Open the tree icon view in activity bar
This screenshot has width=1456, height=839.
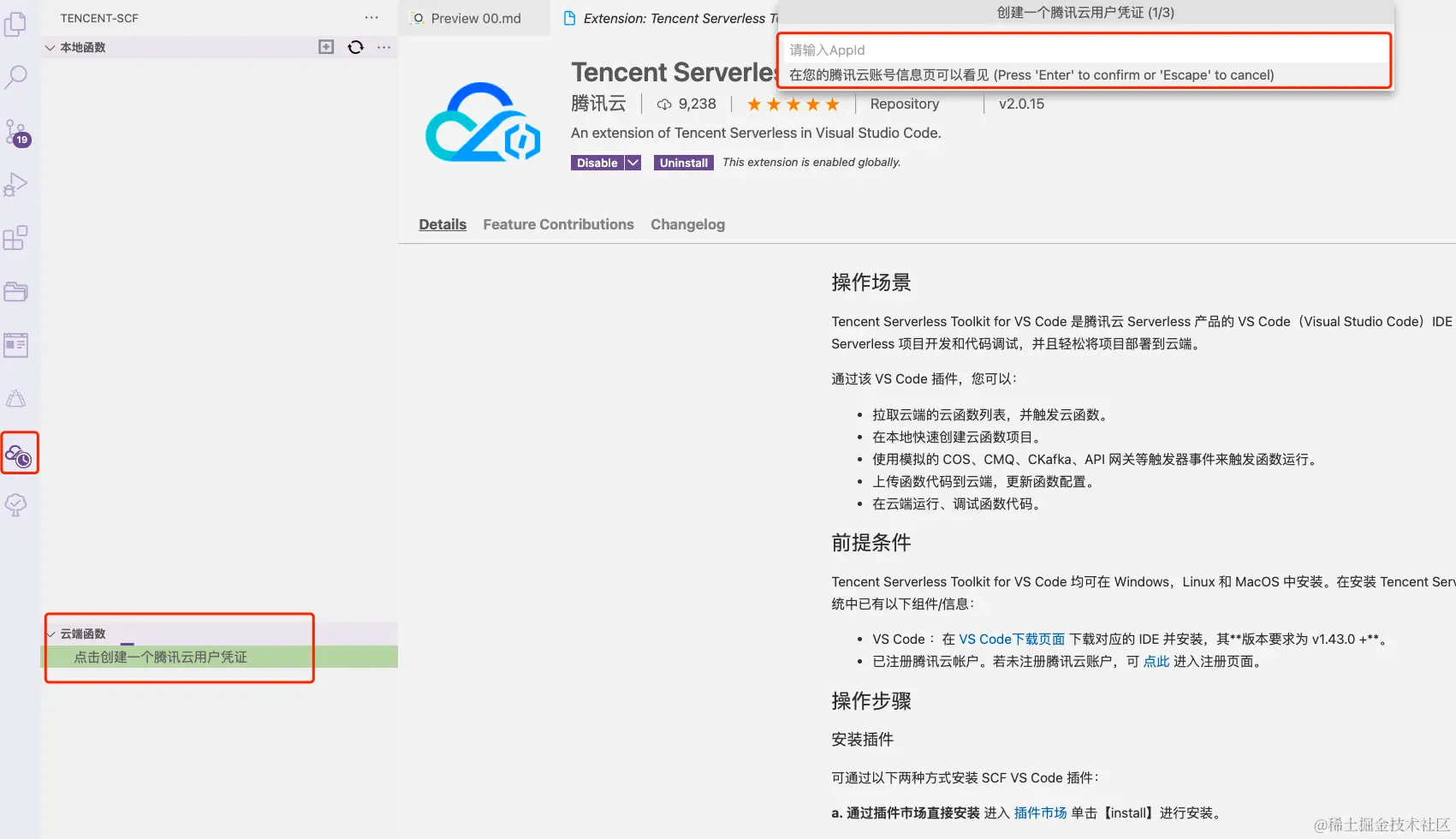coord(15,505)
